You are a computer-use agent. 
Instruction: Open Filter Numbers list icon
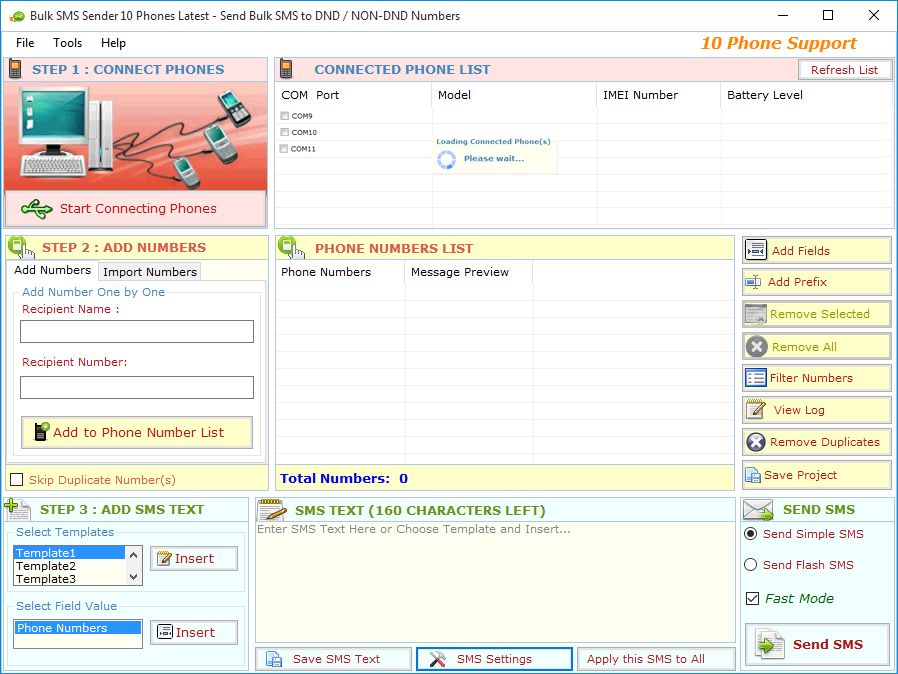tap(755, 378)
